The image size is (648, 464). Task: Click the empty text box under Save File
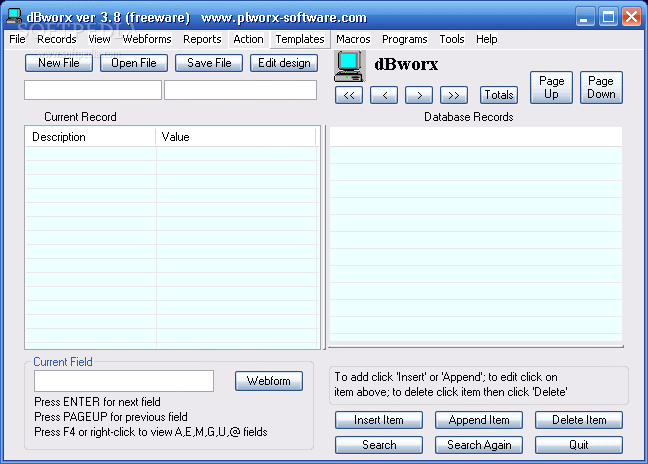pos(241,90)
